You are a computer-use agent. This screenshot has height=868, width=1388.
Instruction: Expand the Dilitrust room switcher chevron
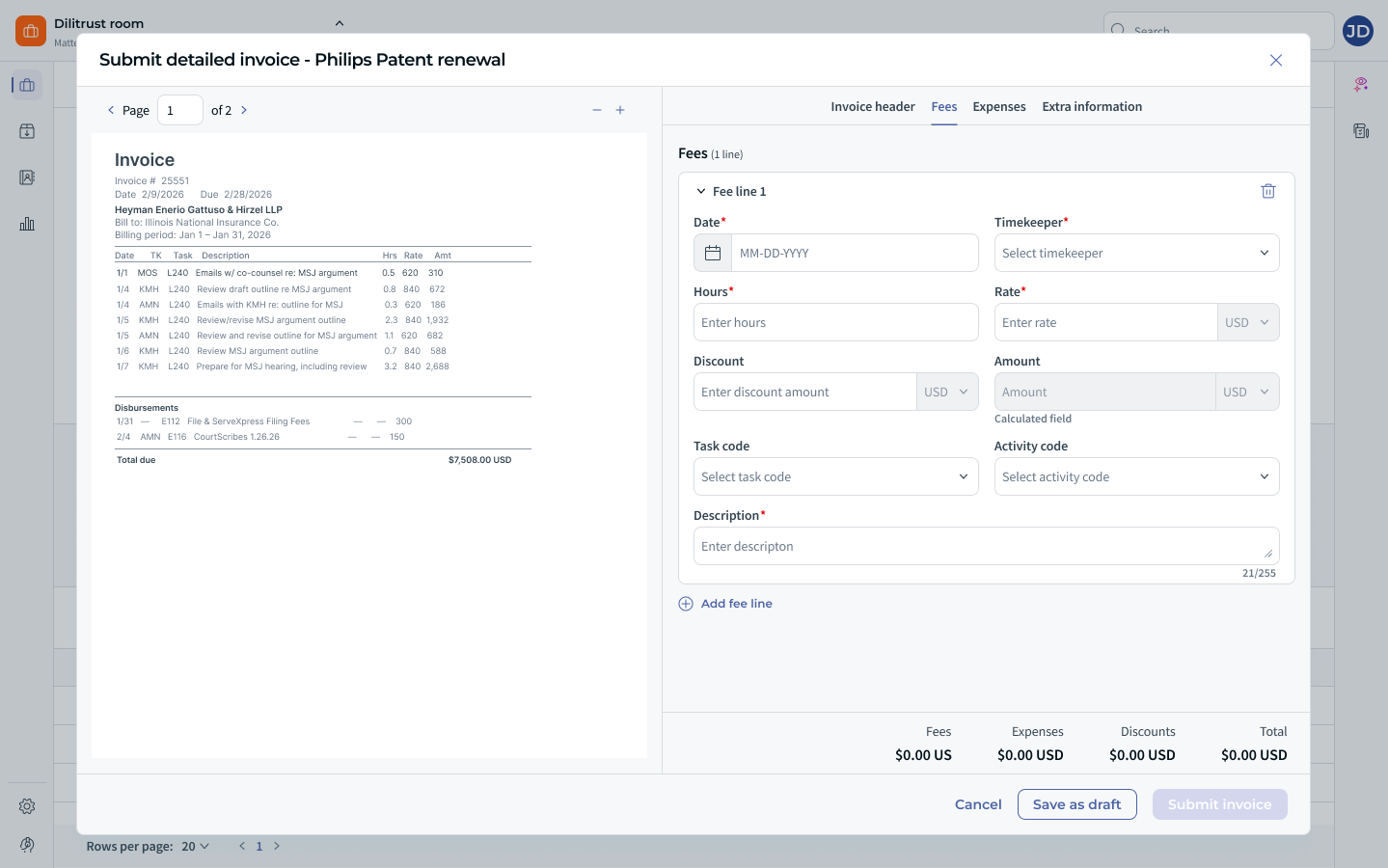340,23
